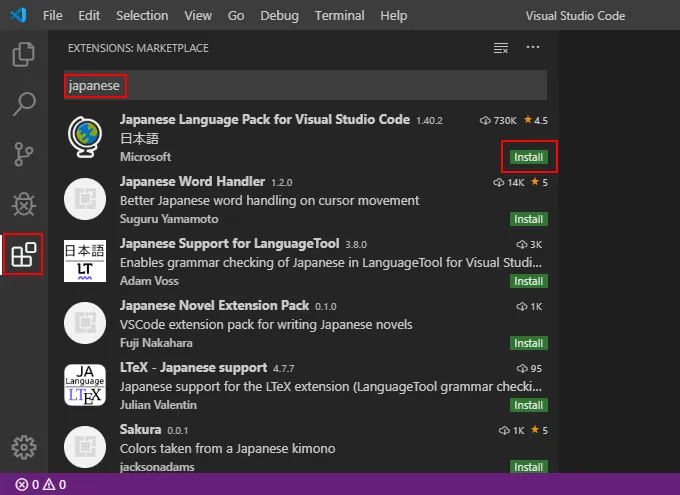Open the Debug view bug icon
680x495 pixels.
[x=23, y=204]
